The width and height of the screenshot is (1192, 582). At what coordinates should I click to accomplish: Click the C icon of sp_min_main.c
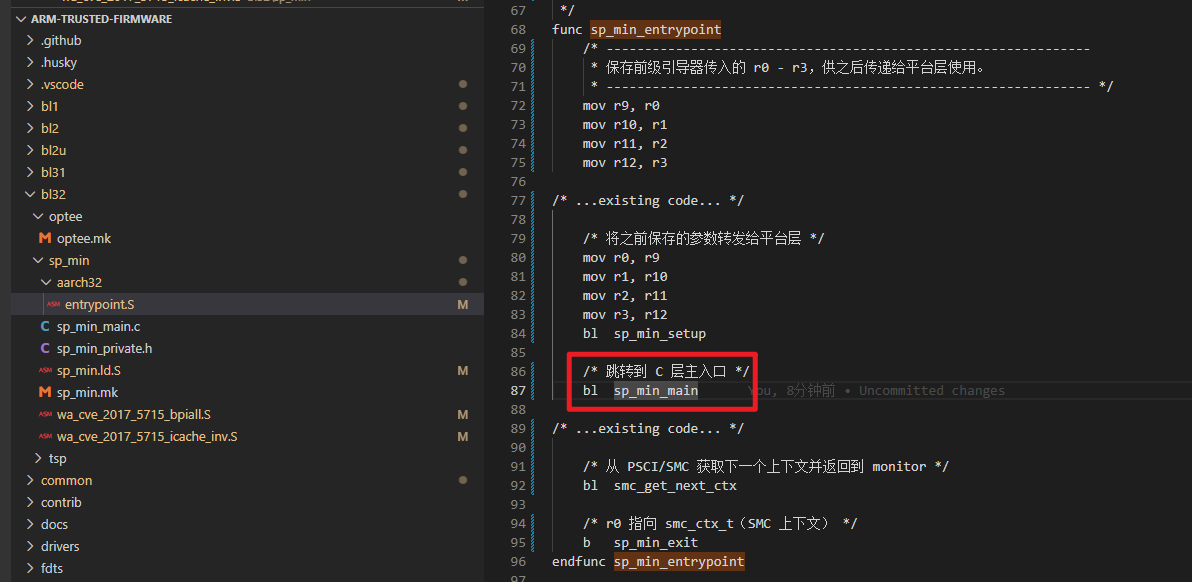coord(45,327)
